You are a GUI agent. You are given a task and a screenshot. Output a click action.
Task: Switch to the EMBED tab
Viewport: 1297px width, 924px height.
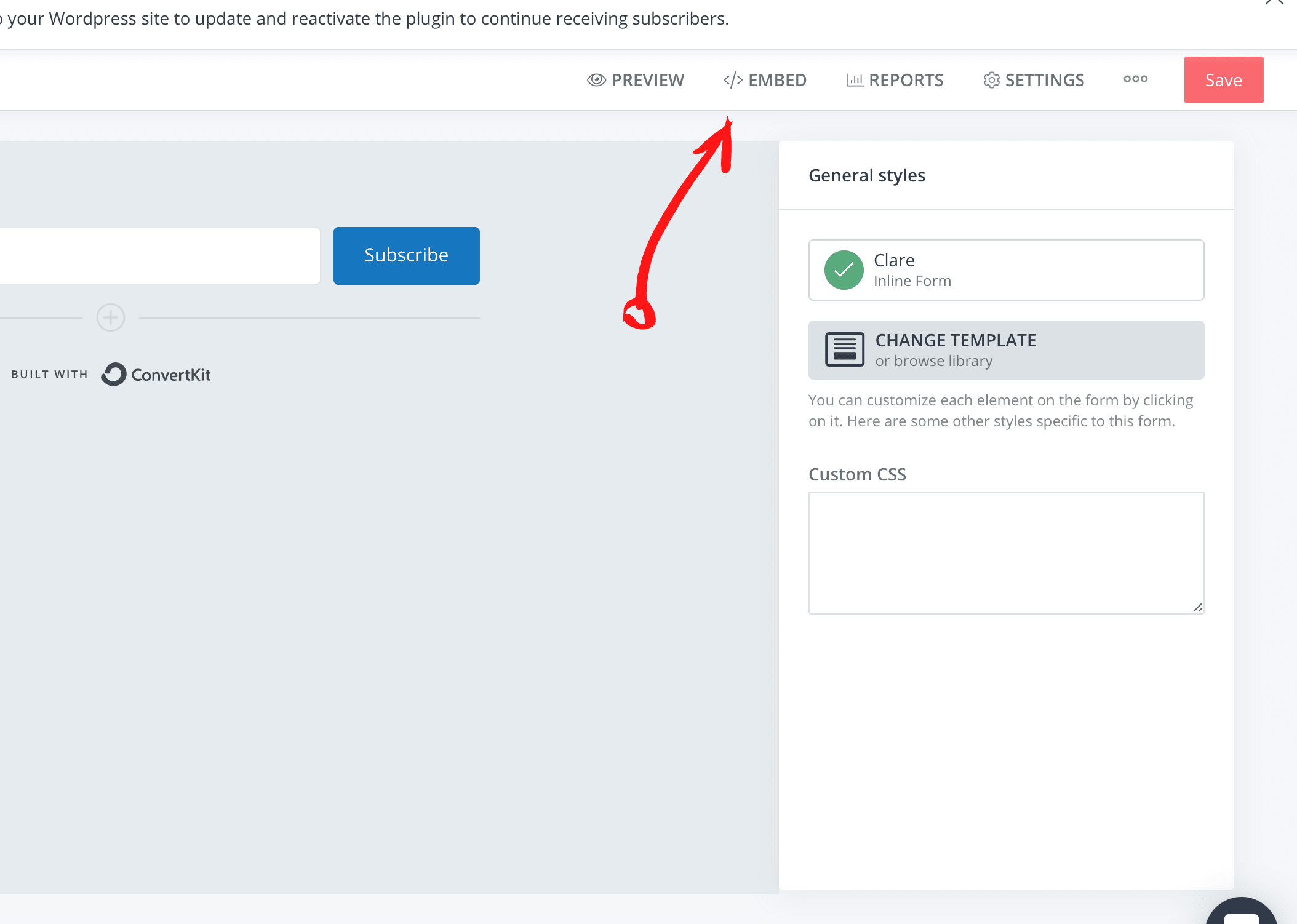point(764,79)
